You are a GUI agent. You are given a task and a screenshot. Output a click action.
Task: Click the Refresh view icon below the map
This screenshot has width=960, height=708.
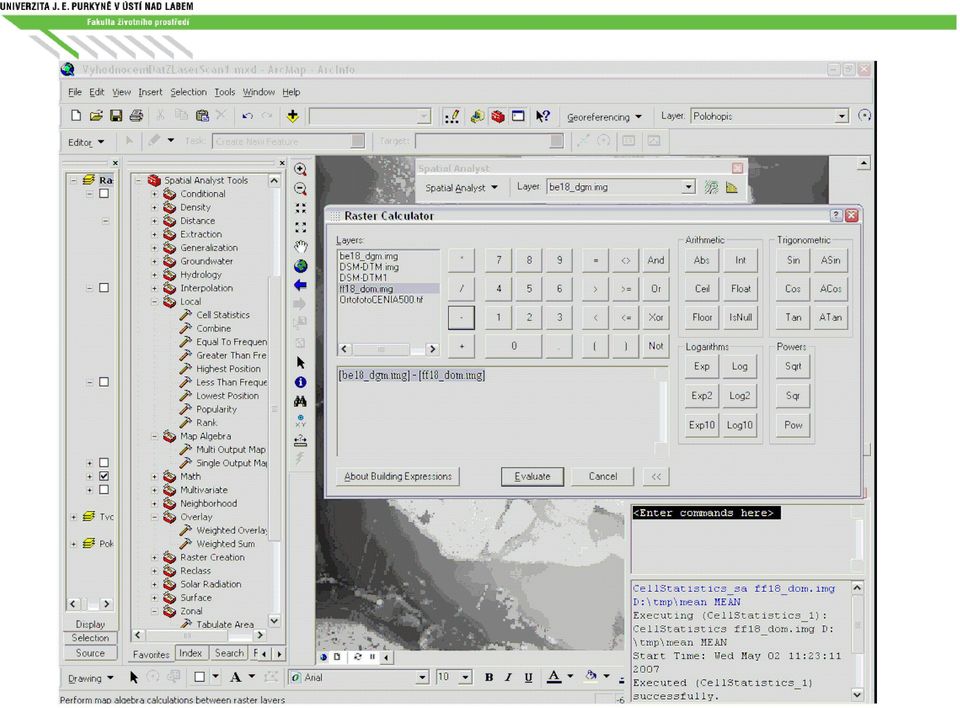358,657
